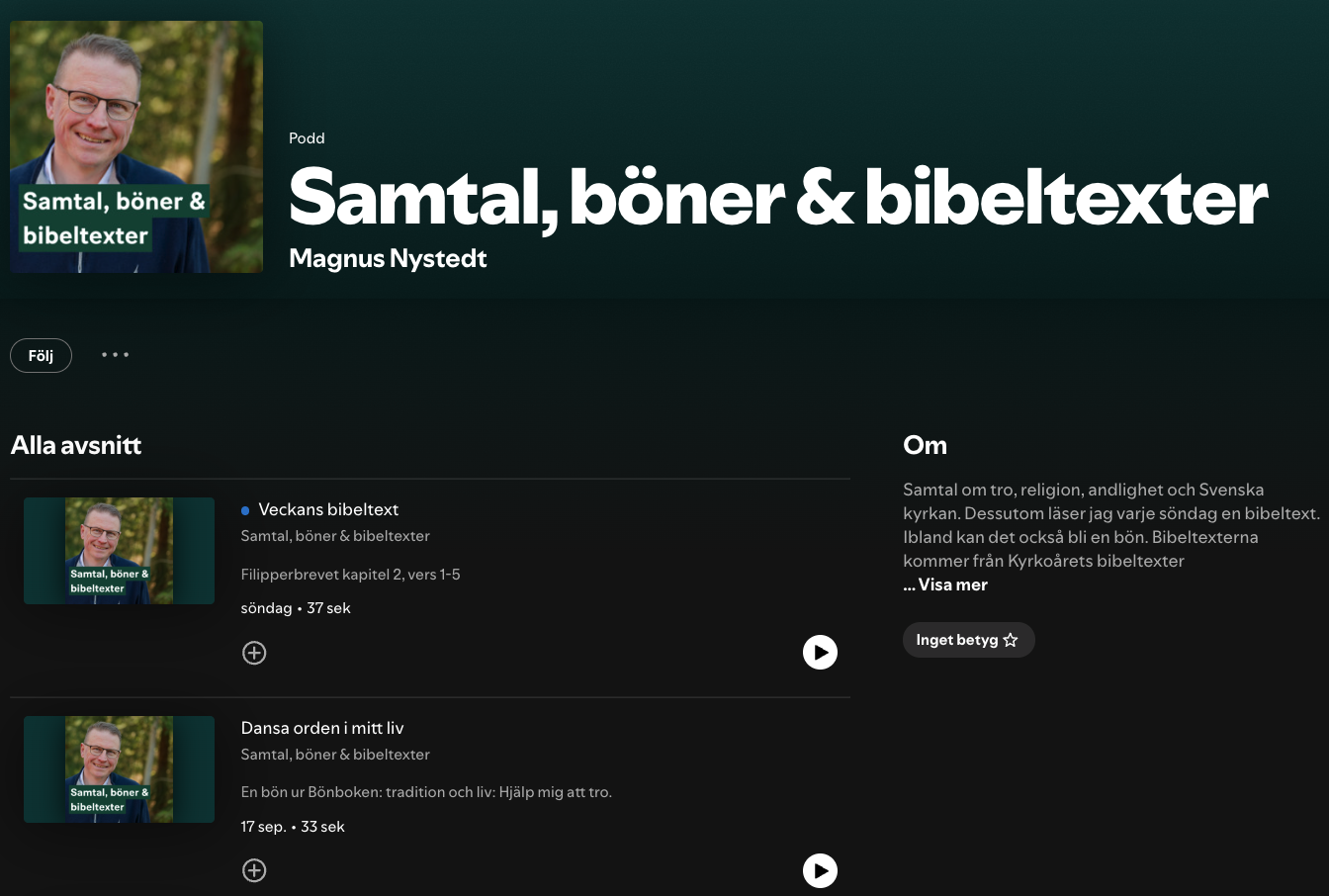
Task: Click podcast name under Dansa orden episode
Action: (x=335, y=755)
